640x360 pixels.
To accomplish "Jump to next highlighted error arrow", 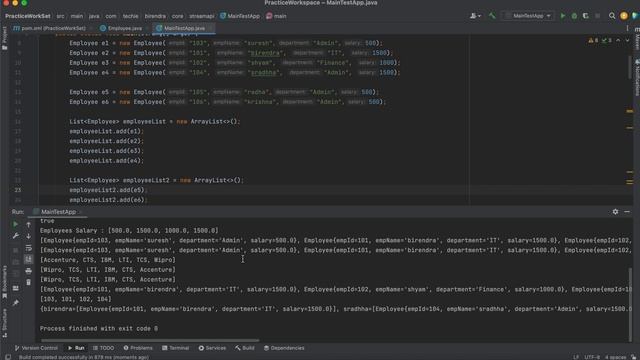I will tap(627, 40).
